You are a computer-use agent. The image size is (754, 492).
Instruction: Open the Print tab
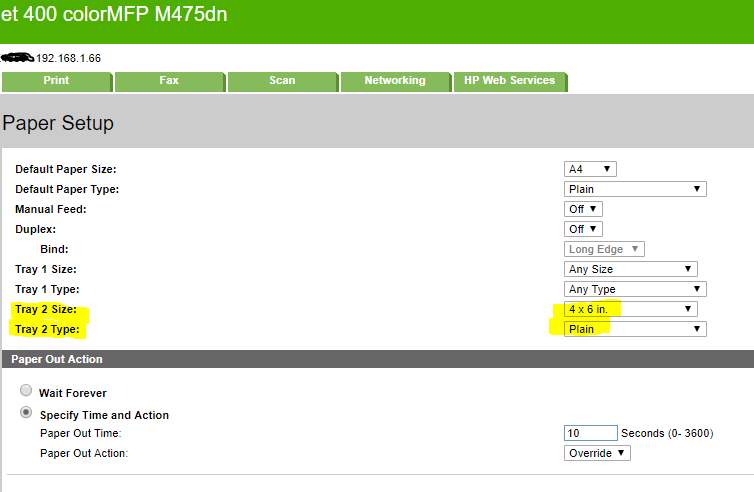click(x=56, y=81)
